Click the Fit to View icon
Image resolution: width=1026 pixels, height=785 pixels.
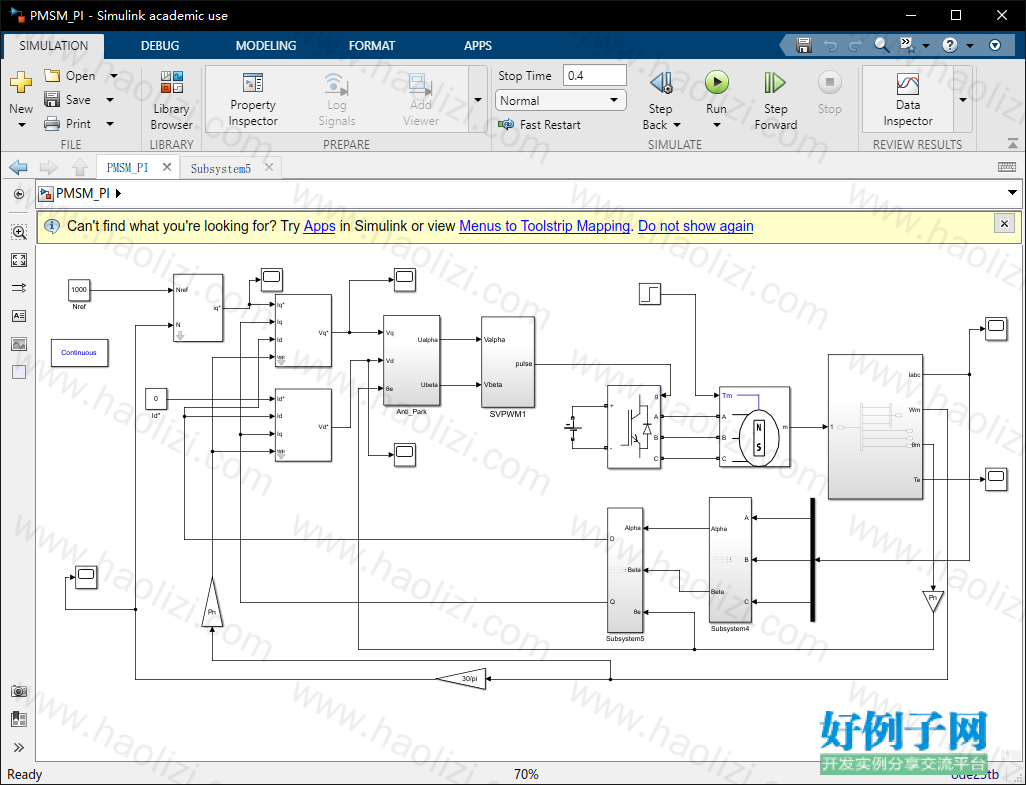click(x=19, y=260)
